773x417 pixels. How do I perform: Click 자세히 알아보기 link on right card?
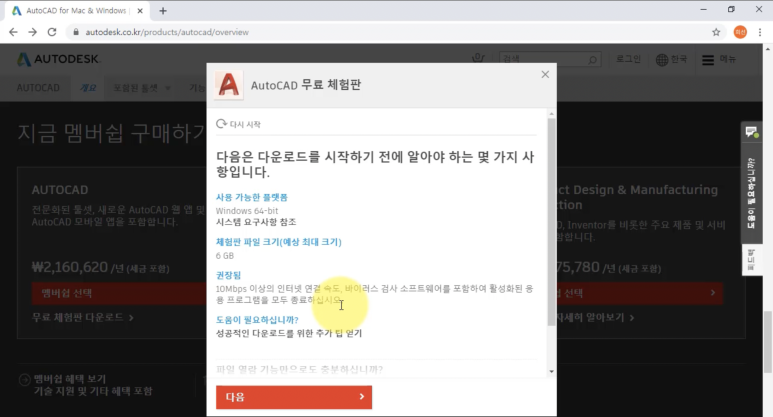pyautogui.click(x=596, y=317)
